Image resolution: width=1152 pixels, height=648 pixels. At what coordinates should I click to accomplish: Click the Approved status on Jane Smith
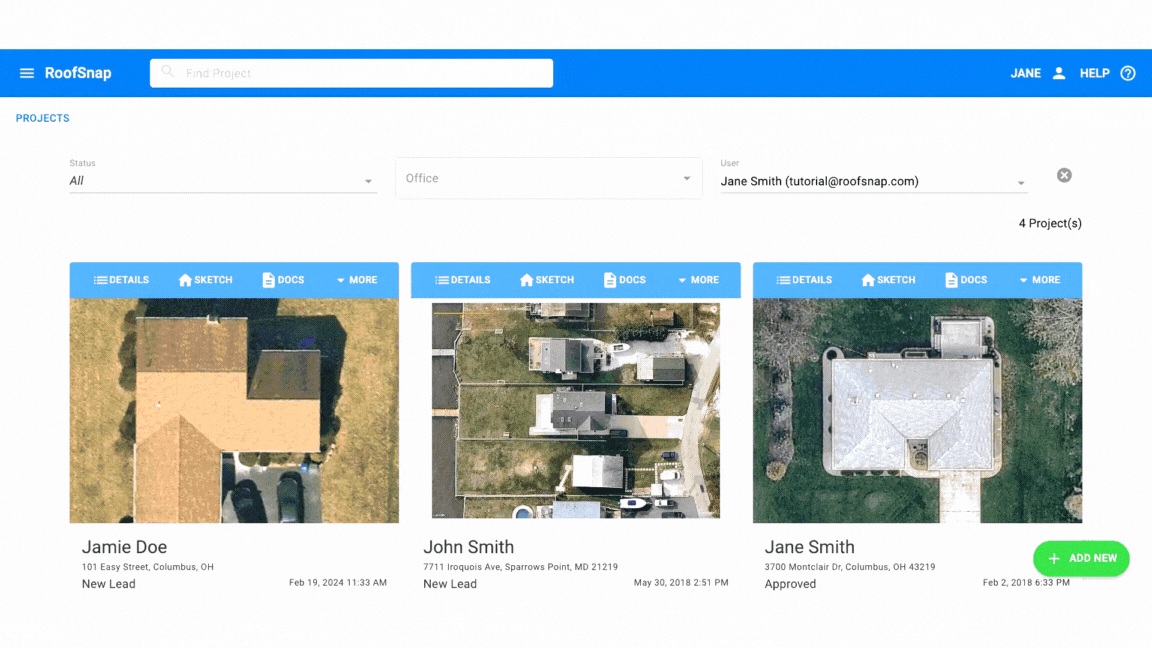[x=791, y=584]
